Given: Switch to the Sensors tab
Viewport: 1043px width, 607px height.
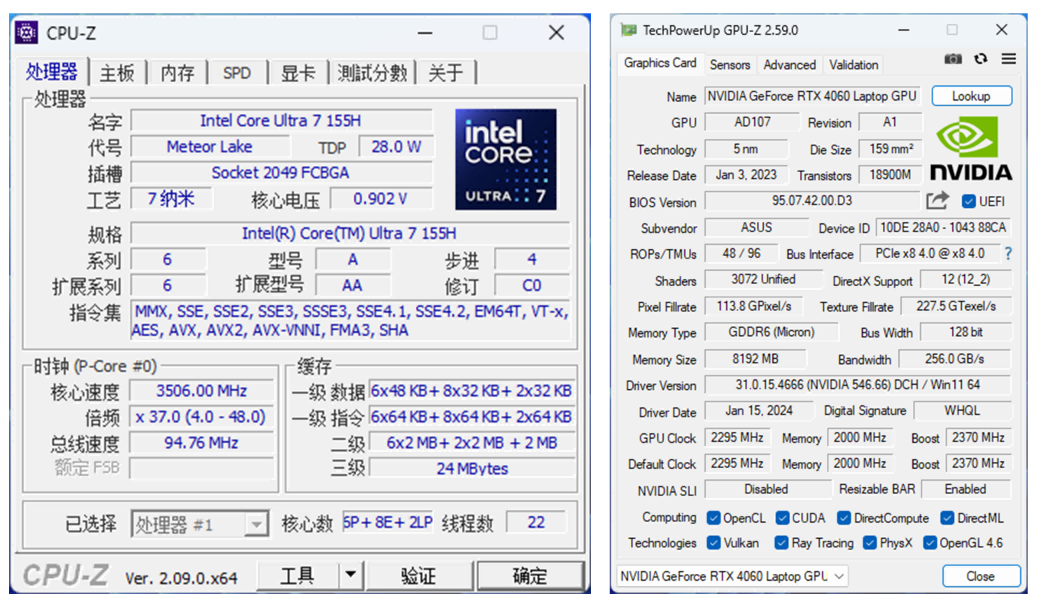Looking at the screenshot, I should click(x=730, y=65).
